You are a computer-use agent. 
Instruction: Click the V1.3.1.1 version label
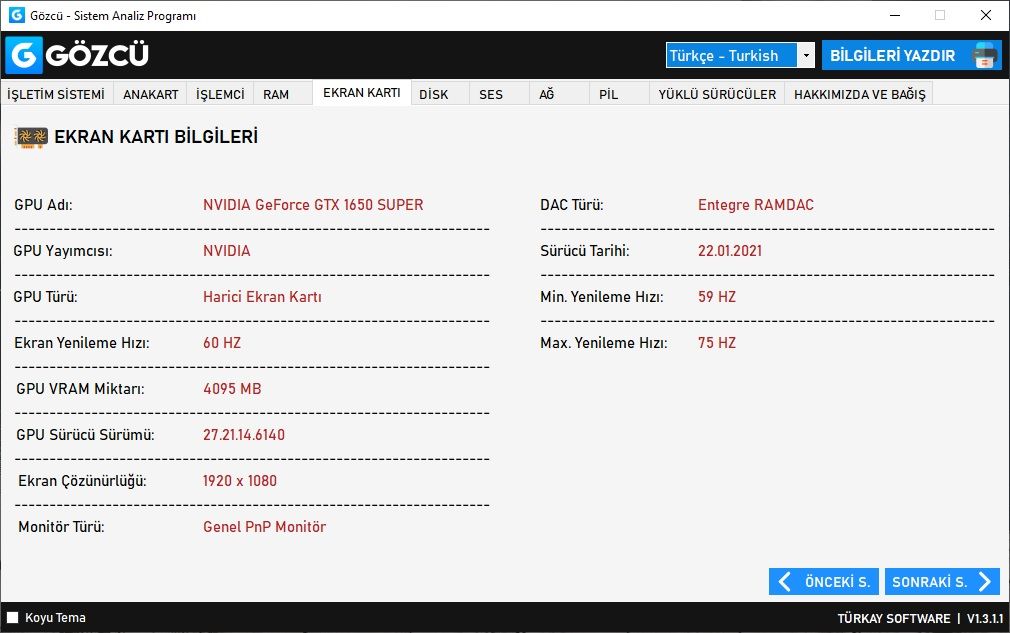pos(985,618)
